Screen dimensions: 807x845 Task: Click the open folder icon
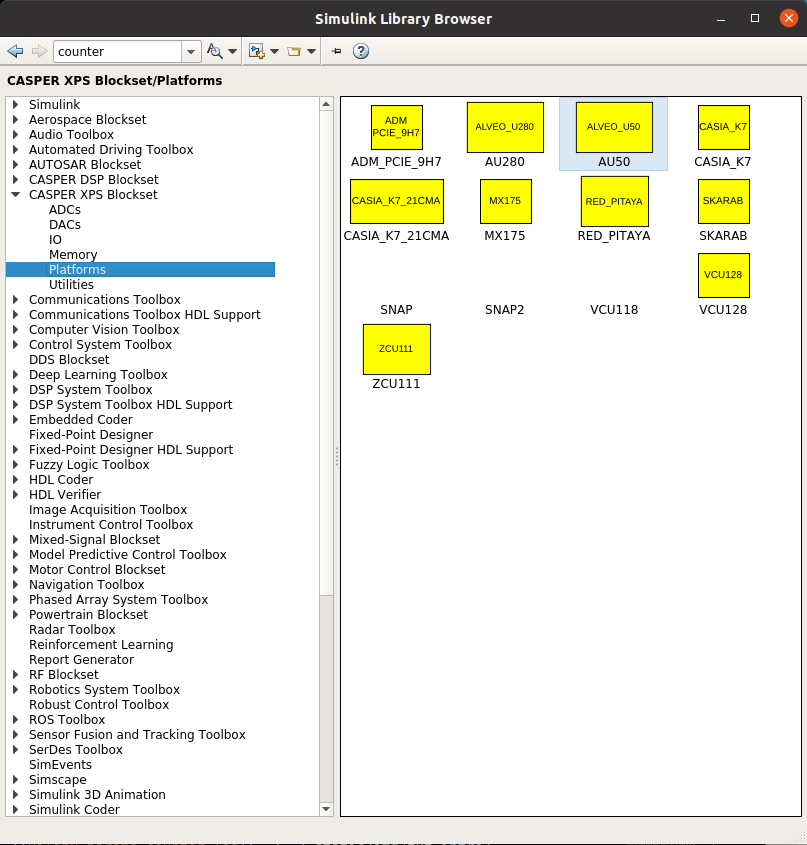tap(294, 51)
